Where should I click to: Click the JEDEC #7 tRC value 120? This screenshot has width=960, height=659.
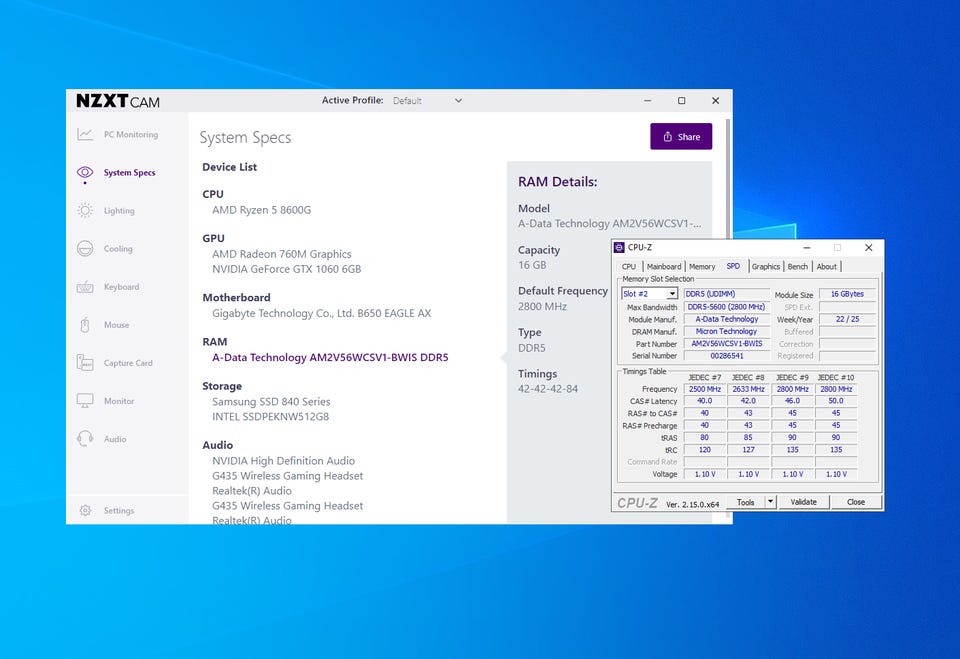705,450
